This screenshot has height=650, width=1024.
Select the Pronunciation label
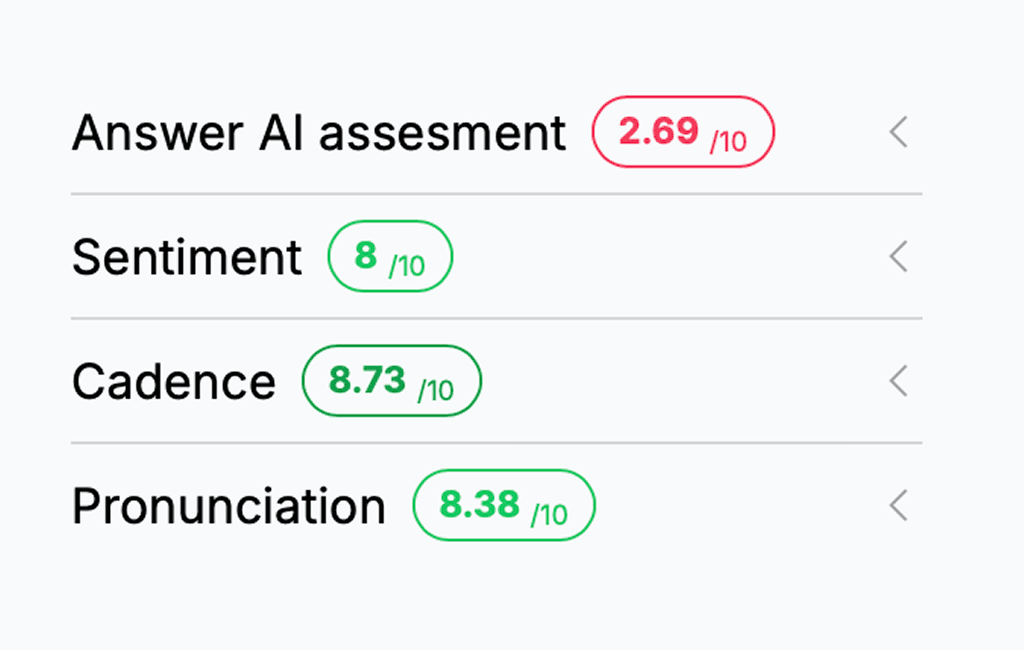(x=228, y=506)
